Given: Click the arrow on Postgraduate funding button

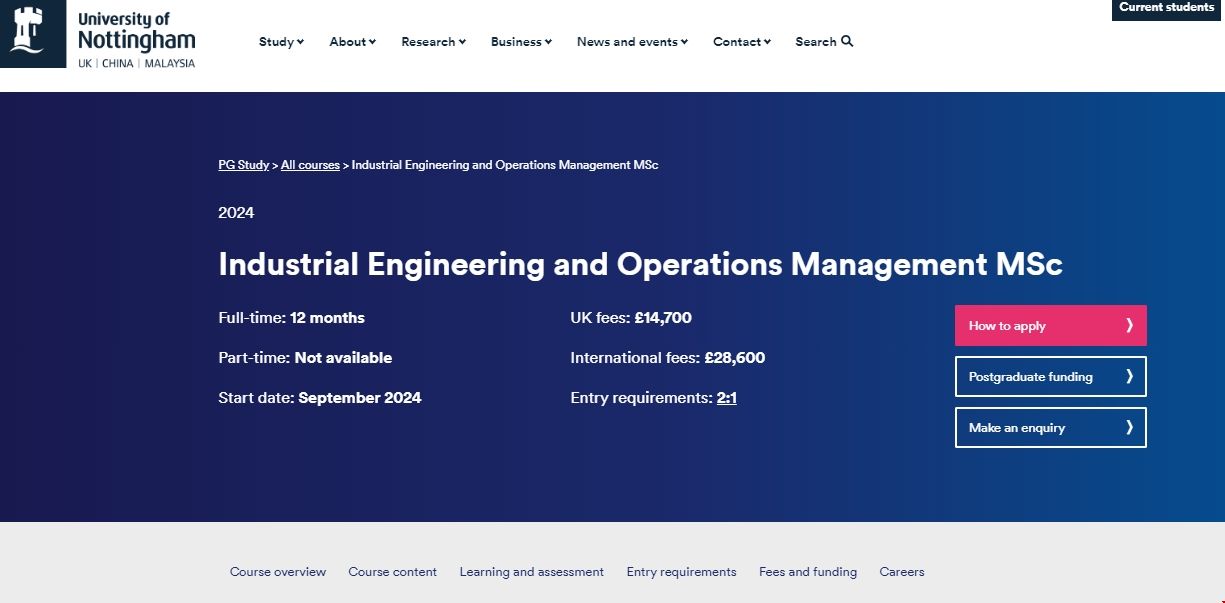Looking at the screenshot, I should pos(1129,376).
